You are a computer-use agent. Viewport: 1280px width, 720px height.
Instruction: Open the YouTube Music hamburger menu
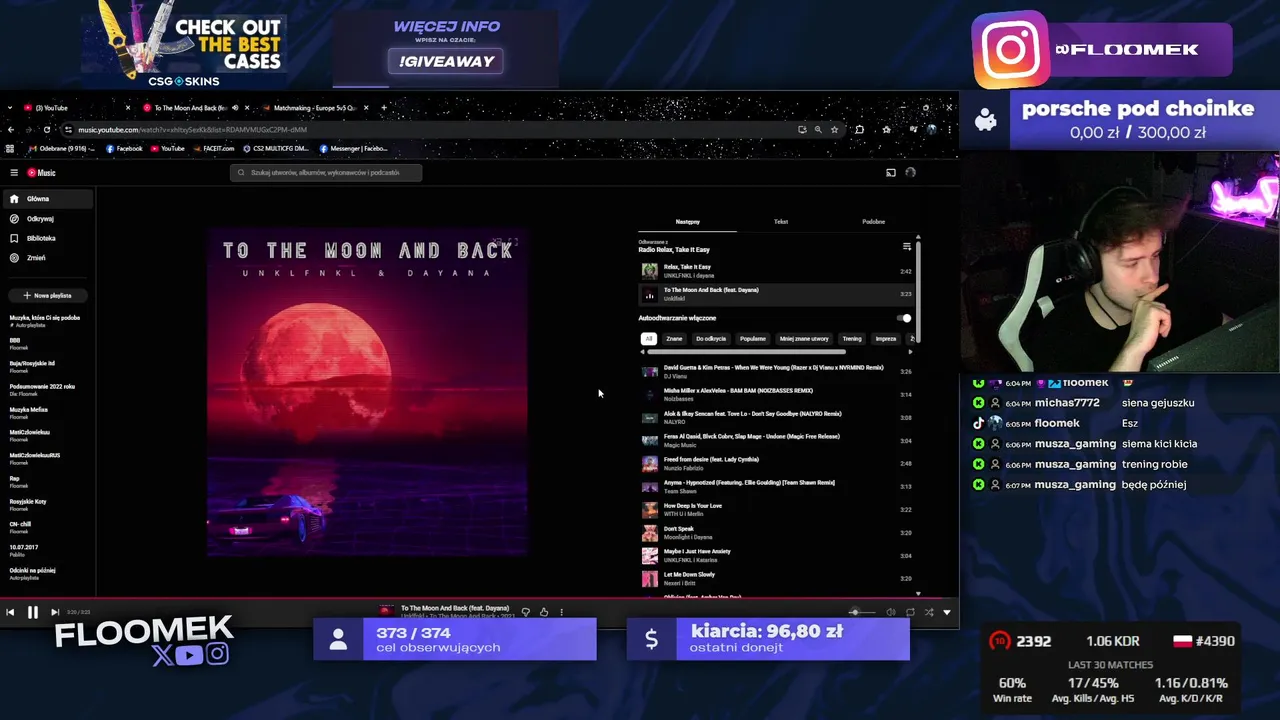tap(14, 173)
